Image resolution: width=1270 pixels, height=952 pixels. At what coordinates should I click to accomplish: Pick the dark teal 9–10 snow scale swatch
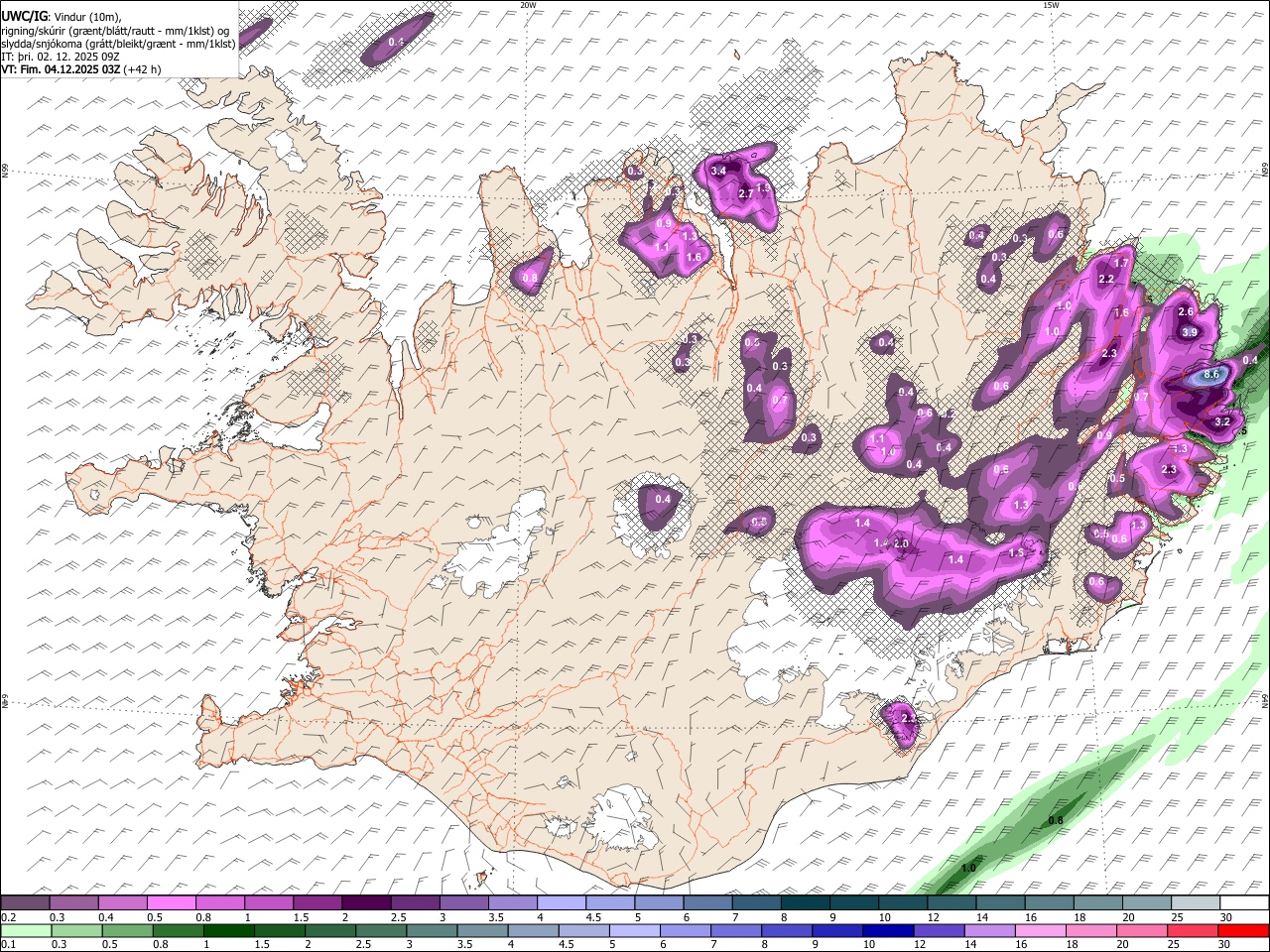coord(853,902)
